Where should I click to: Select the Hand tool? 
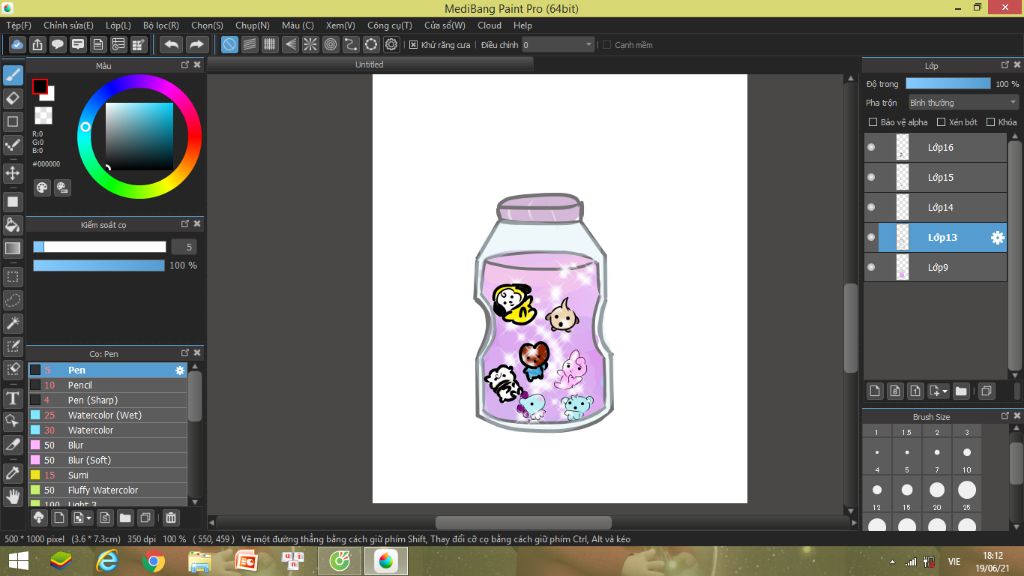tap(13, 497)
